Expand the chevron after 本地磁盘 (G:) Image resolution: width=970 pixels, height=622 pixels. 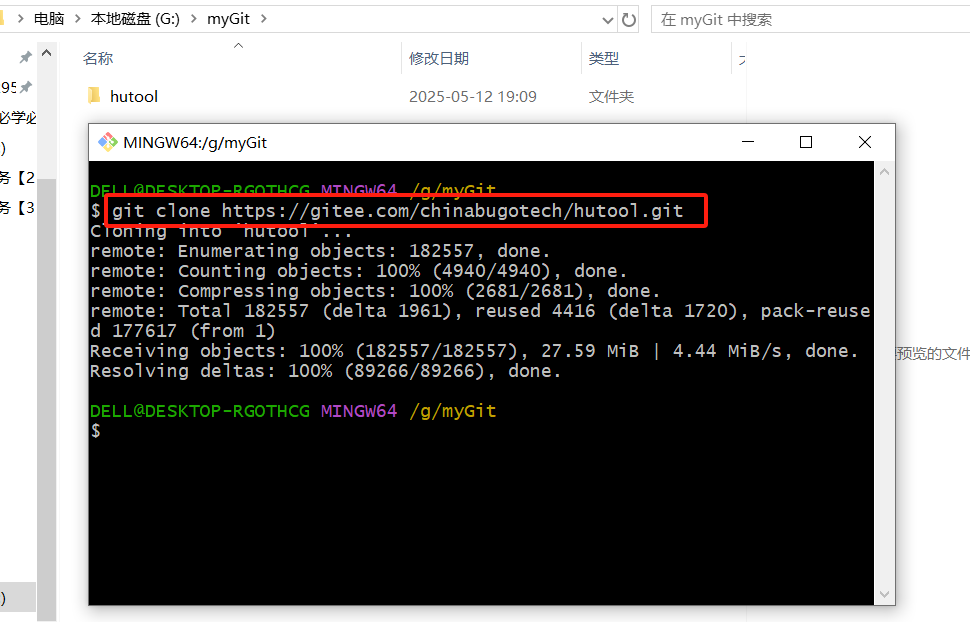194,19
